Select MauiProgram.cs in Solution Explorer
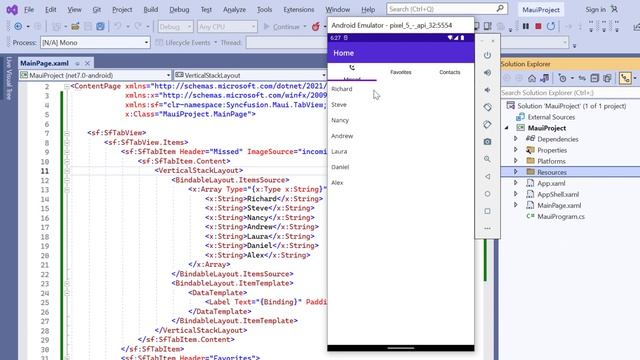Screen dimensions: 640x360 coord(561,216)
